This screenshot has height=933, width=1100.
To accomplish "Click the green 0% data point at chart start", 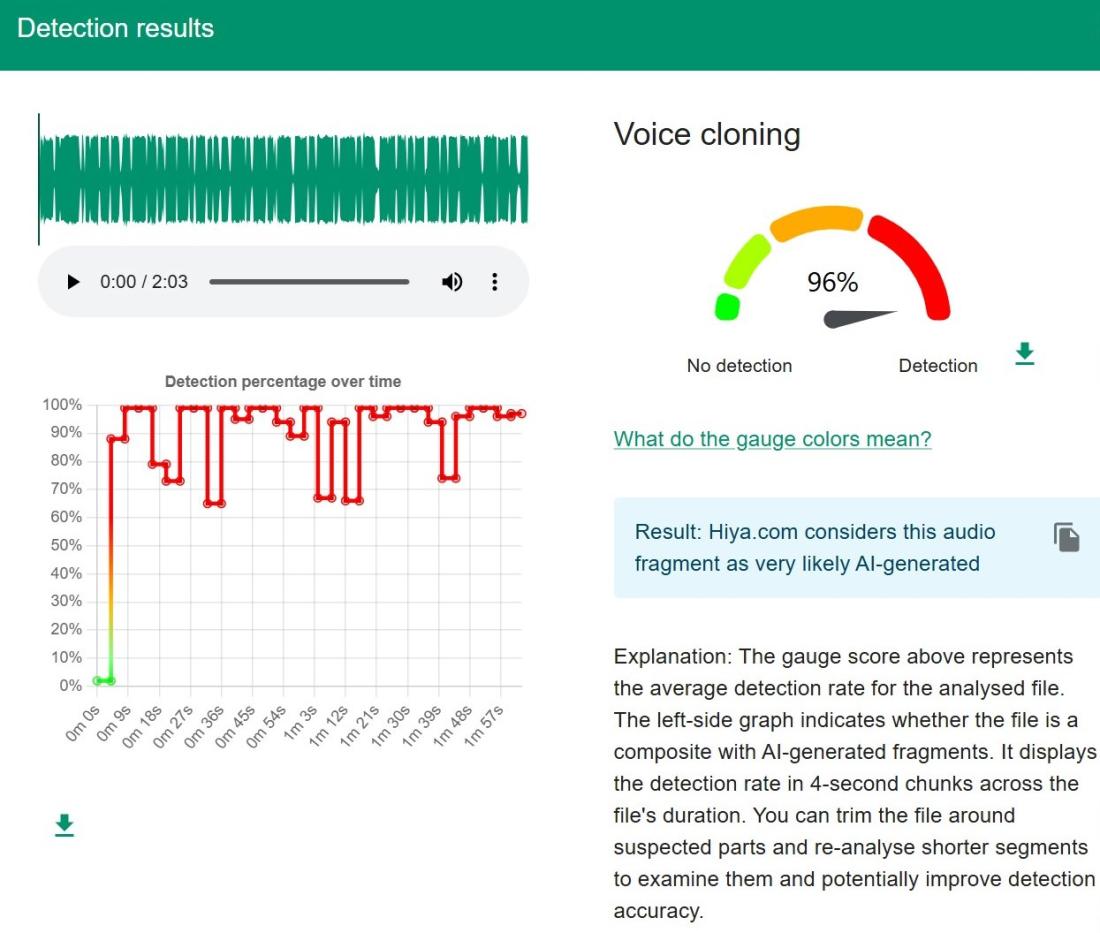I will (x=98, y=680).
